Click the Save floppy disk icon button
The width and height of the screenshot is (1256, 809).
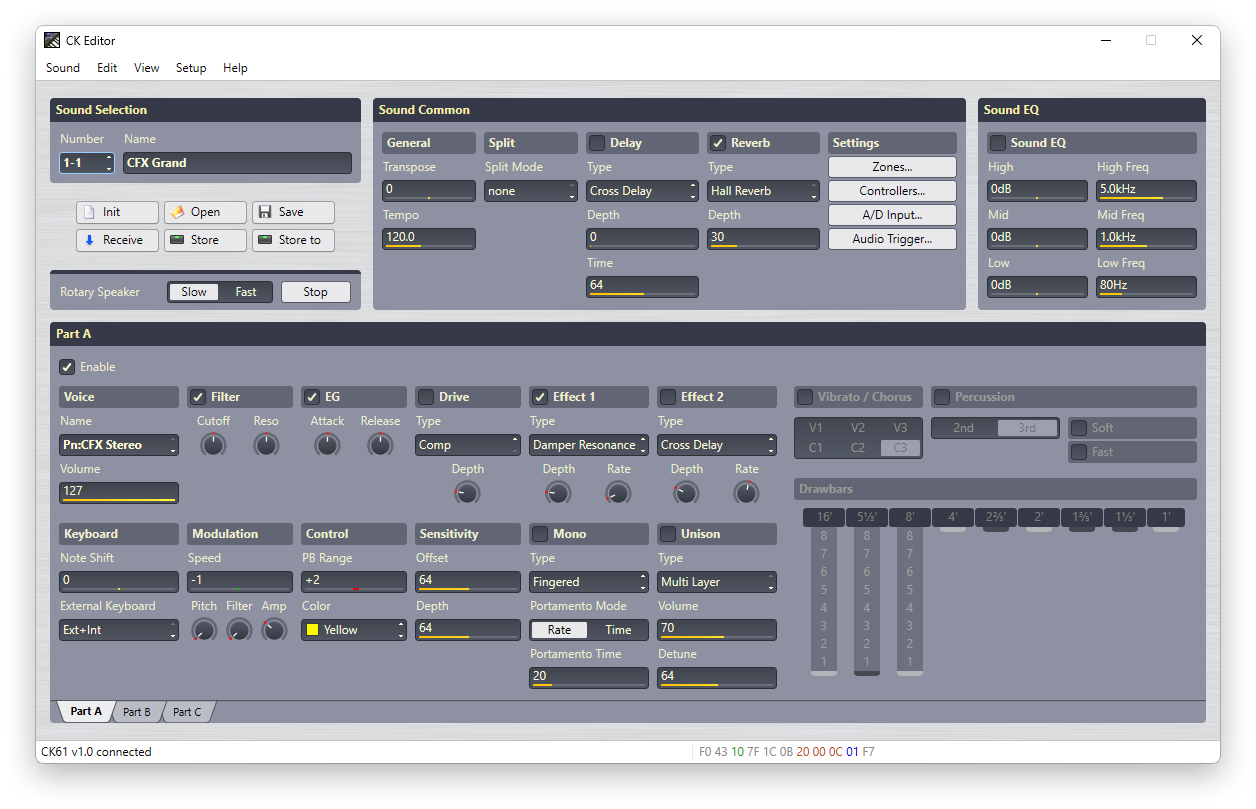tap(293, 212)
